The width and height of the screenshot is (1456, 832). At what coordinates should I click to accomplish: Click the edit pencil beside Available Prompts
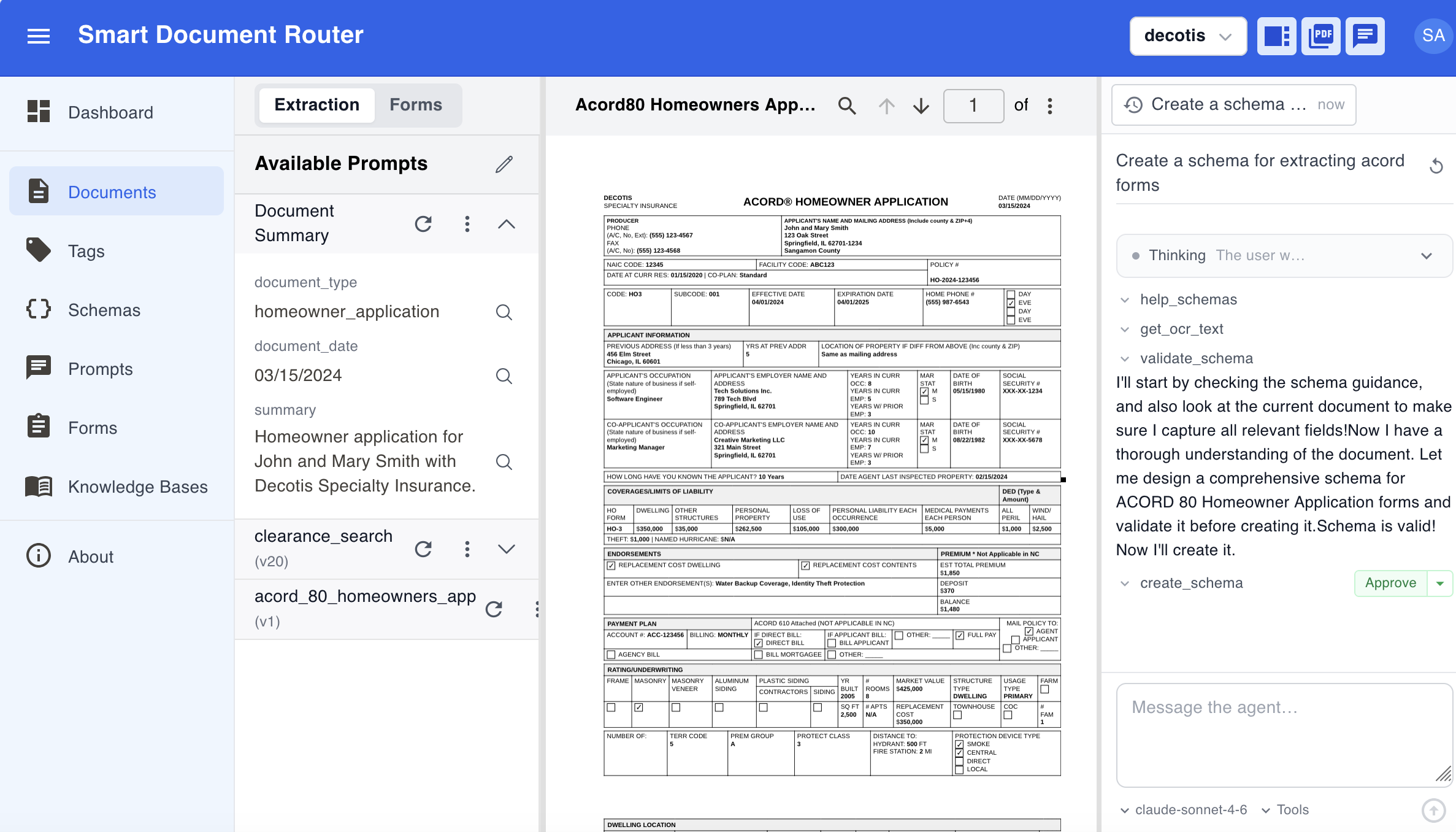tap(504, 164)
